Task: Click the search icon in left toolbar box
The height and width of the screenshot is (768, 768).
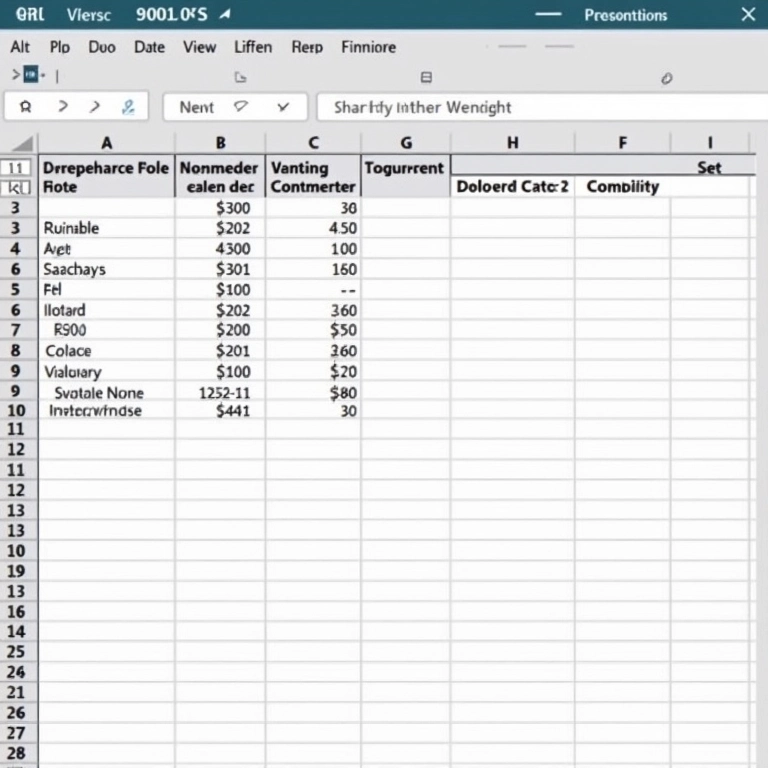Action: [x=26, y=107]
